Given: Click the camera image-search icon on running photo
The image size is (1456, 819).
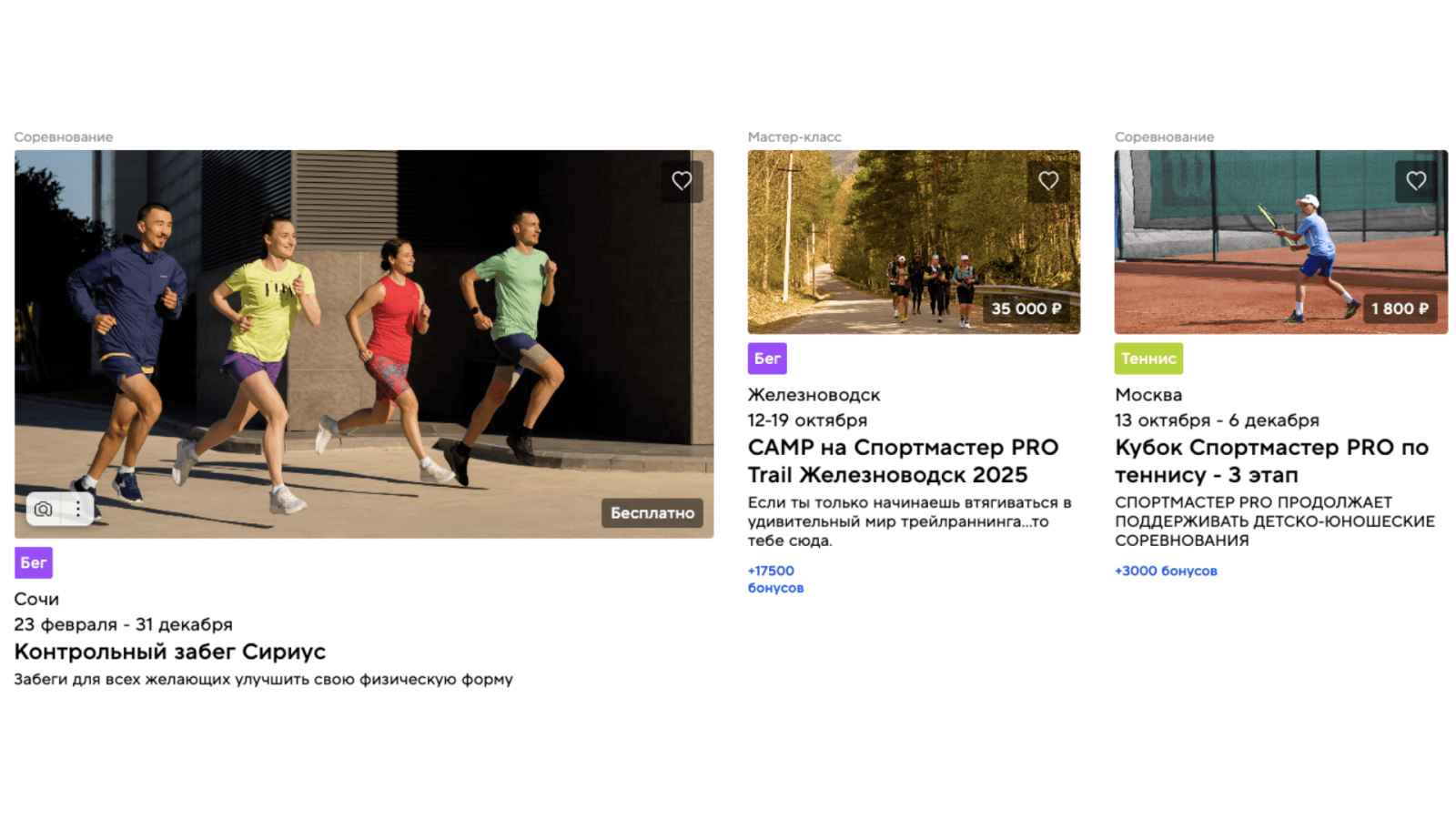Looking at the screenshot, I should [x=43, y=509].
